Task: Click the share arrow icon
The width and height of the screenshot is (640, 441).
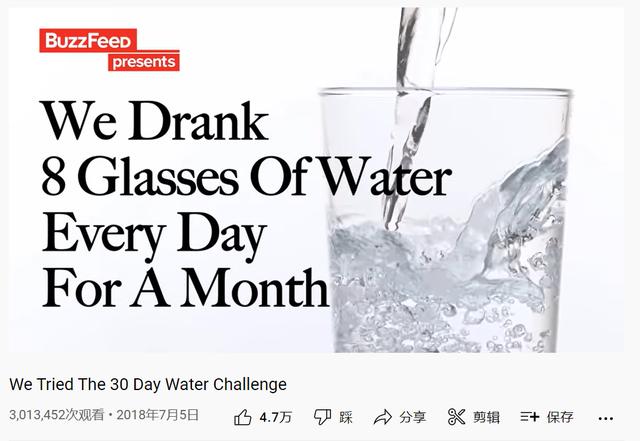Action: [x=382, y=417]
